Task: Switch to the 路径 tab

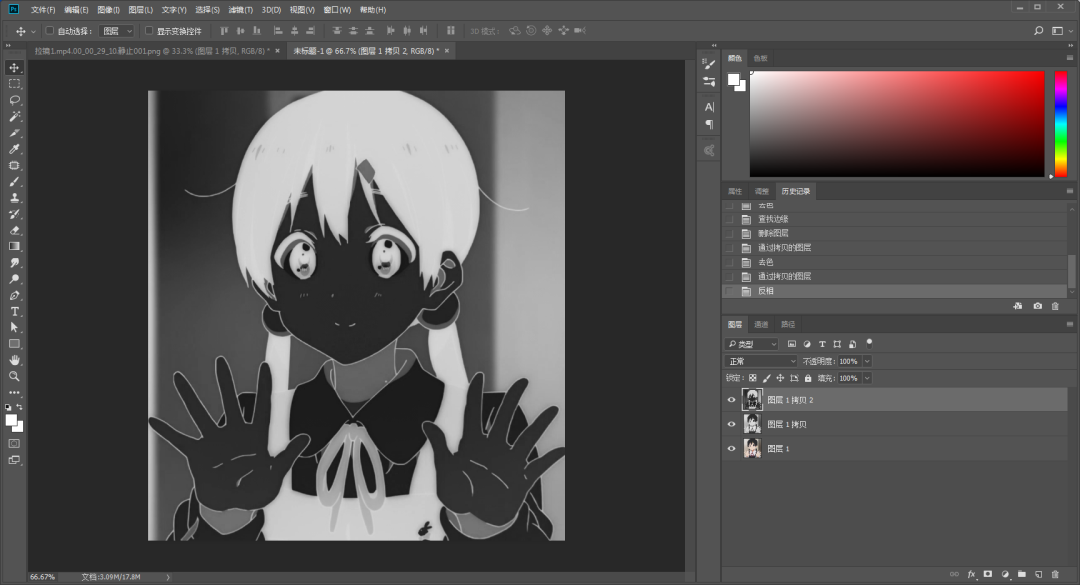Action: [x=788, y=325]
